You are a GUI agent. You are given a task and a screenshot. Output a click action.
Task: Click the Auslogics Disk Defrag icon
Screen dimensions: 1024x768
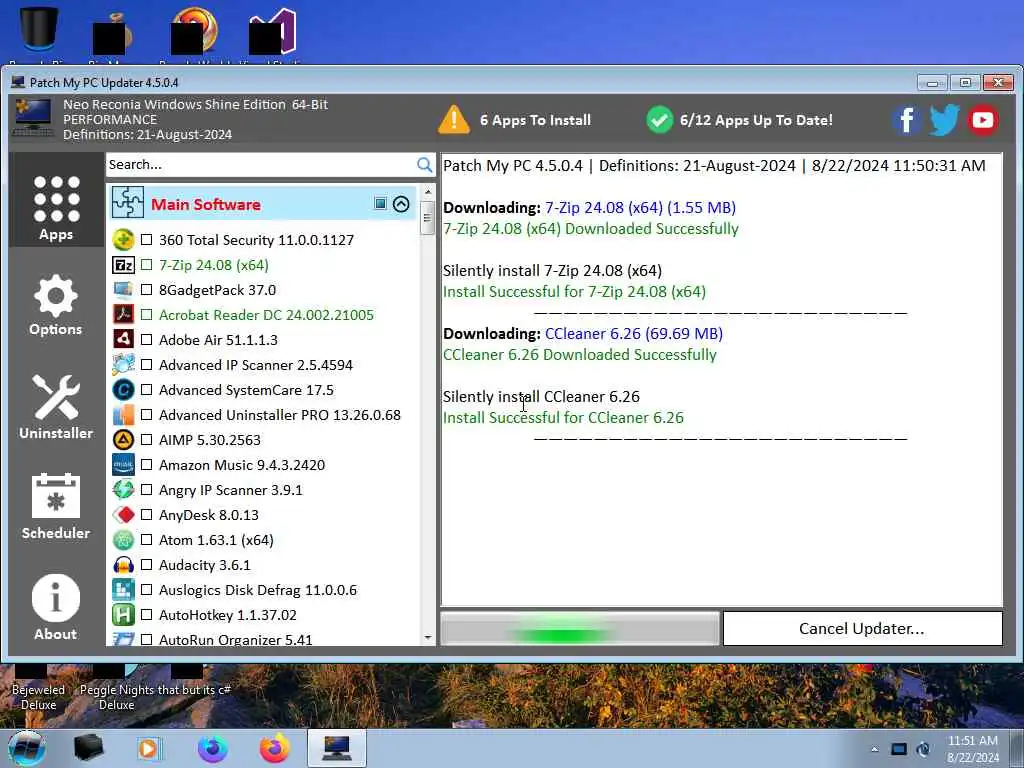[123, 590]
